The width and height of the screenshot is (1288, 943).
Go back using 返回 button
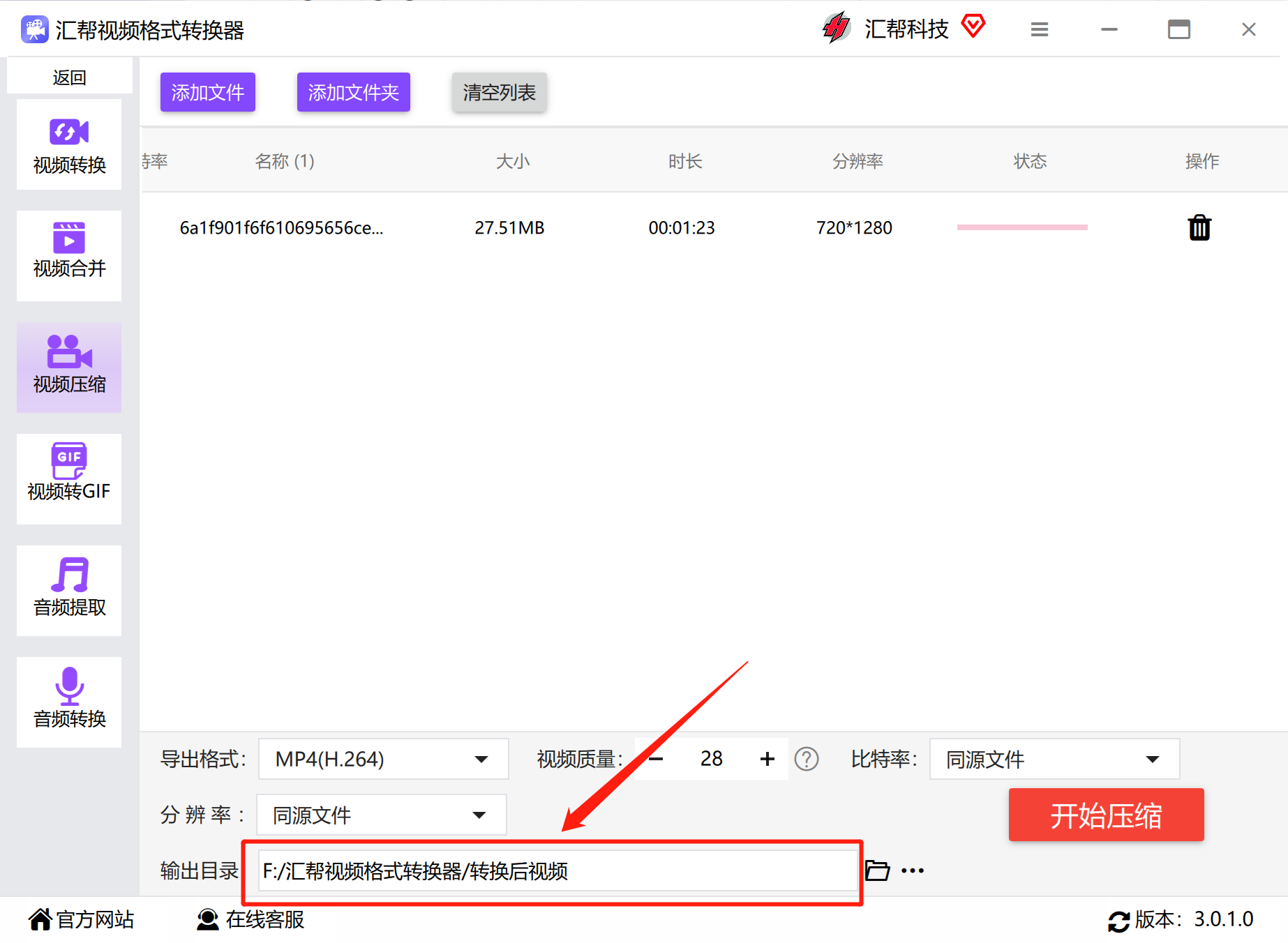[x=69, y=77]
